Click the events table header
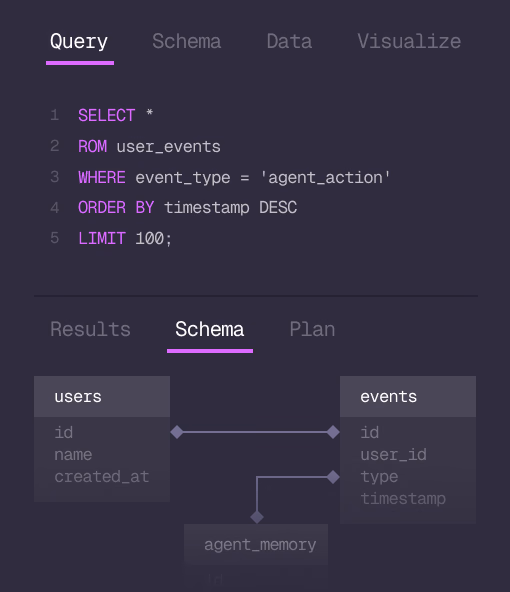510x592 pixels. point(408,396)
